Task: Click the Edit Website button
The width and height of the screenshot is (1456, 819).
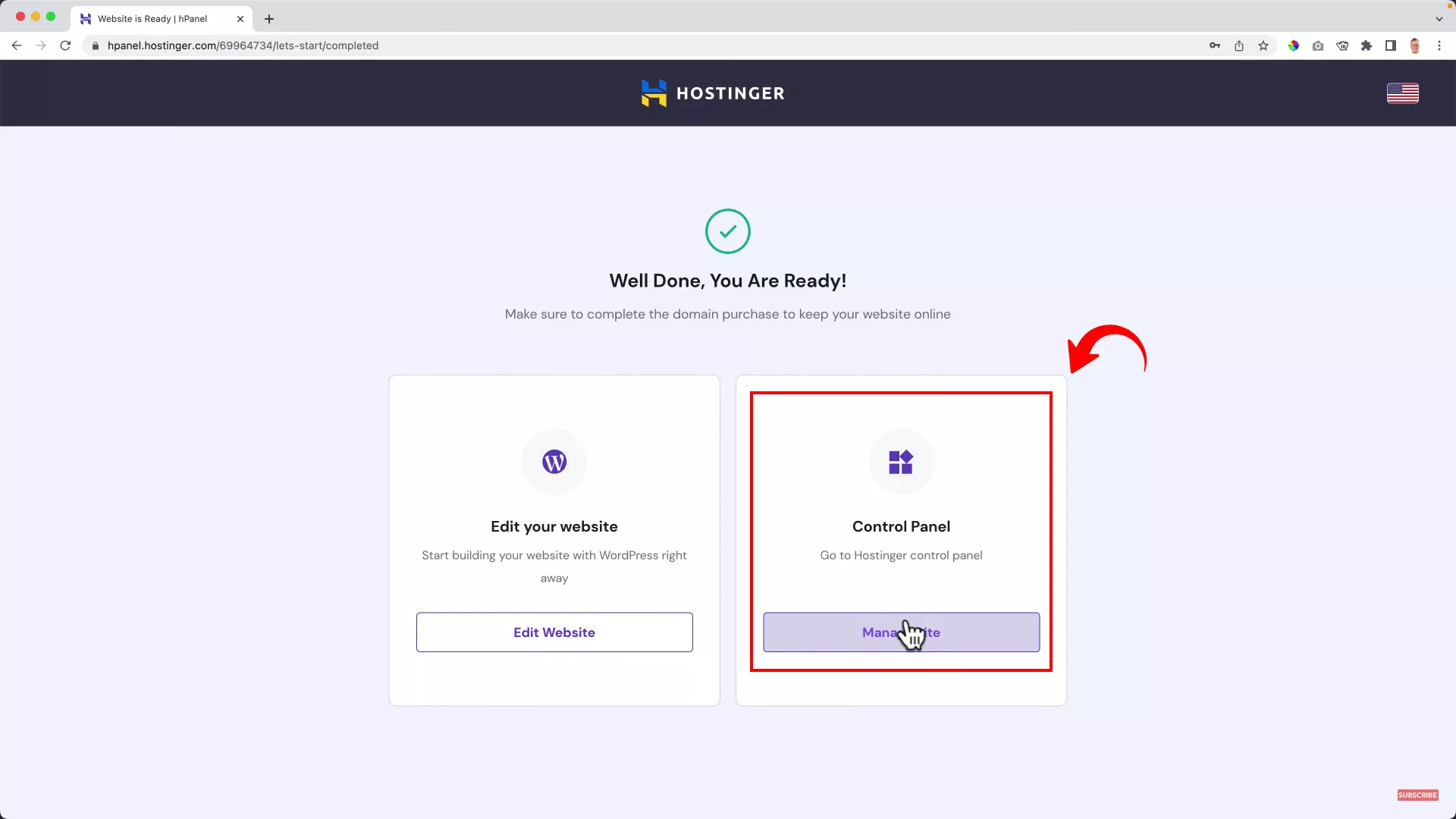Action: click(x=554, y=632)
